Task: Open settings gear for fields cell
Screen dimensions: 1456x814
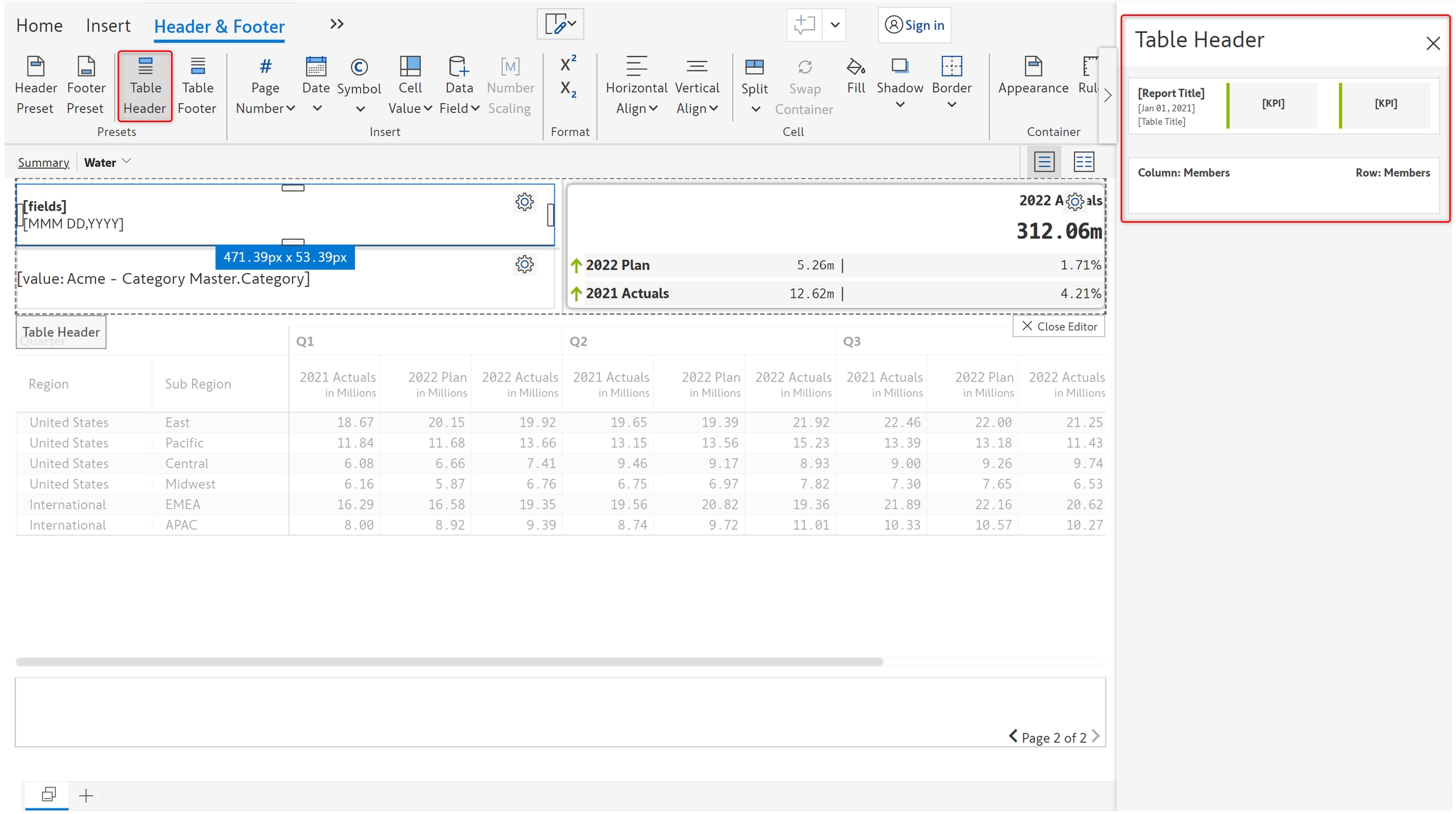Action: pos(524,202)
